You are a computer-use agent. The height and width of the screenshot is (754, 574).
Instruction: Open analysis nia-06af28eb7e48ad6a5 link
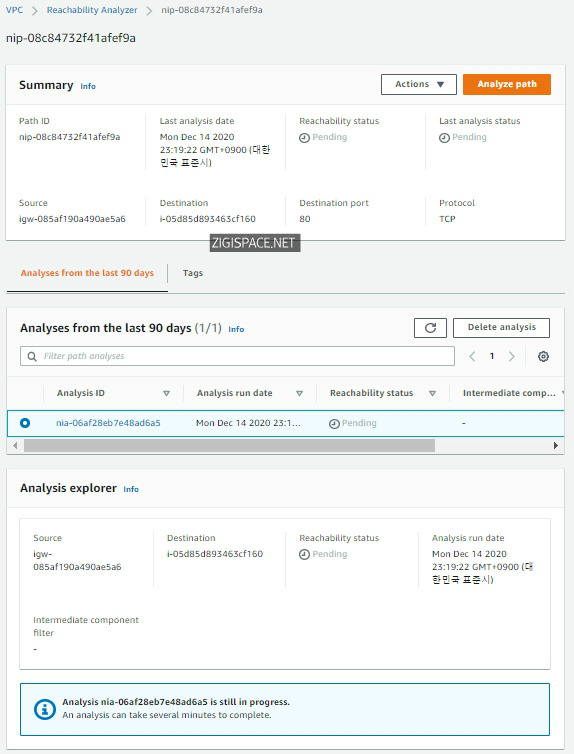[x=108, y=423]
